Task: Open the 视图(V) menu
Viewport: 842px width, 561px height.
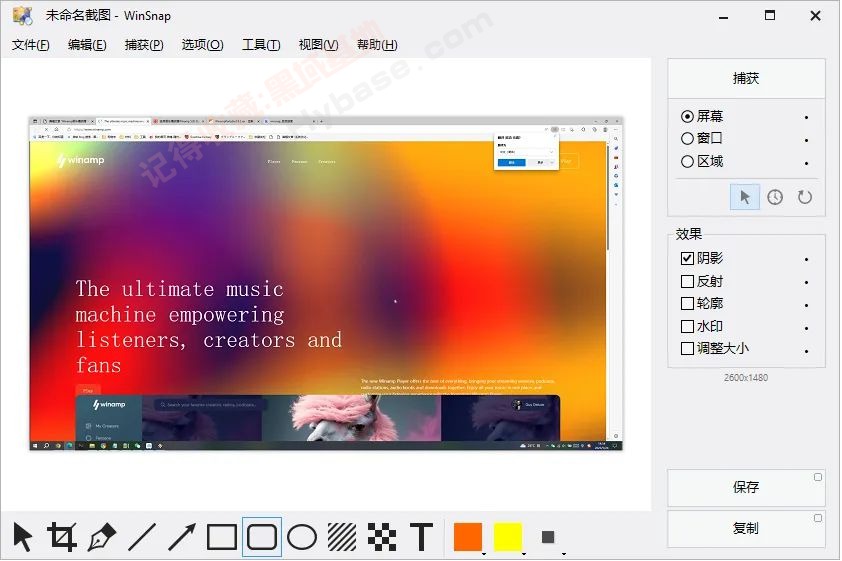Action: (318, 45)
